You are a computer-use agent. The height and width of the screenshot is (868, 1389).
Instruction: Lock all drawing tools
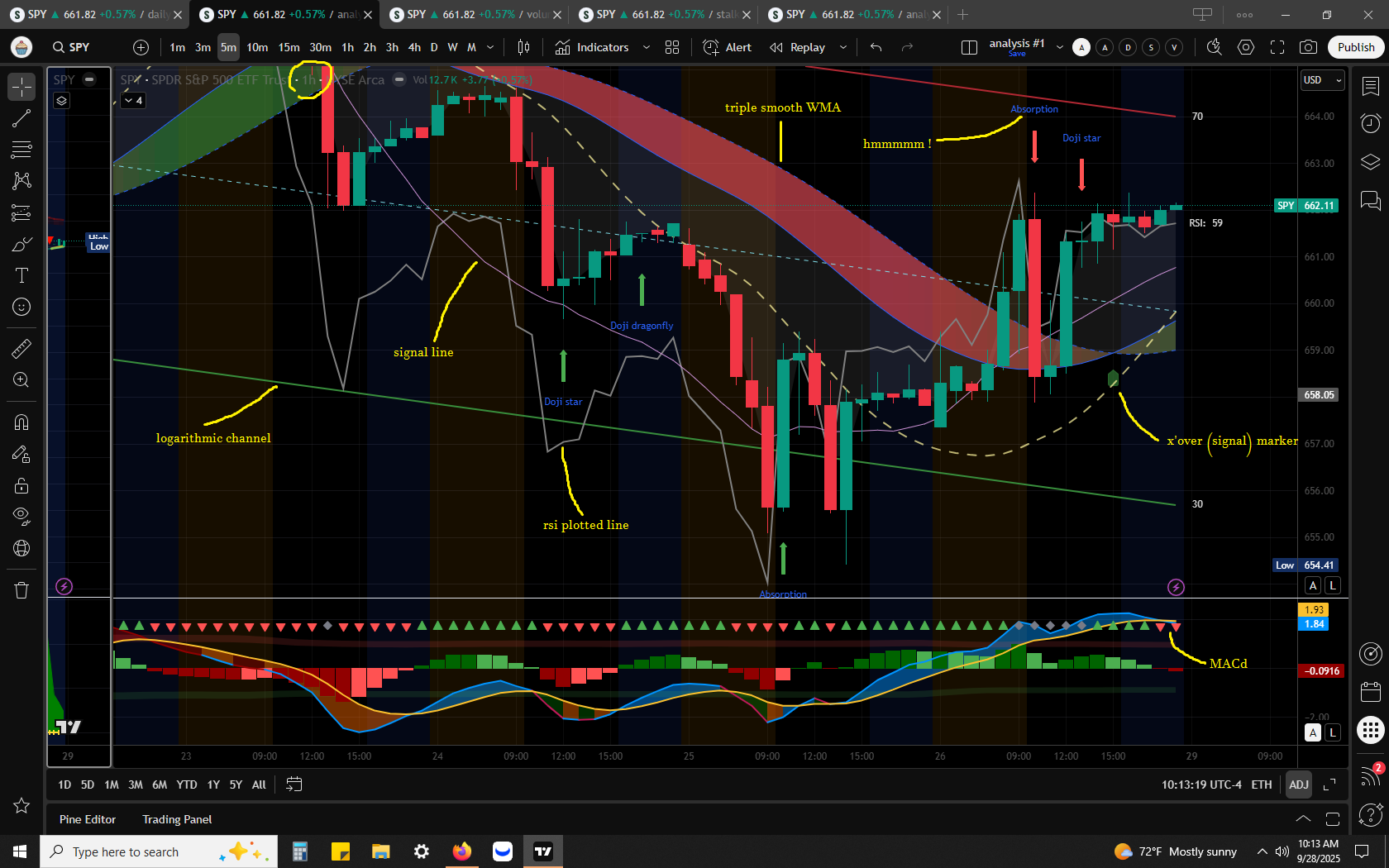pos(21,485)
